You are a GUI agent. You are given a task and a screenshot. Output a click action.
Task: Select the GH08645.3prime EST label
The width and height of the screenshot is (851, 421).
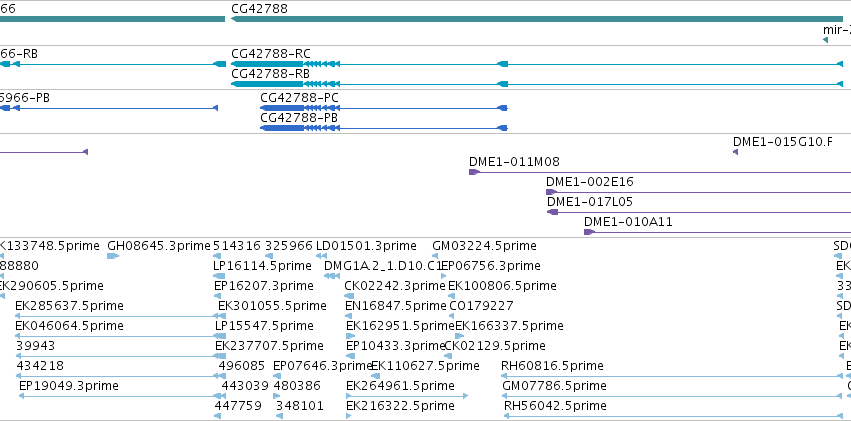(x=158, y=246)
